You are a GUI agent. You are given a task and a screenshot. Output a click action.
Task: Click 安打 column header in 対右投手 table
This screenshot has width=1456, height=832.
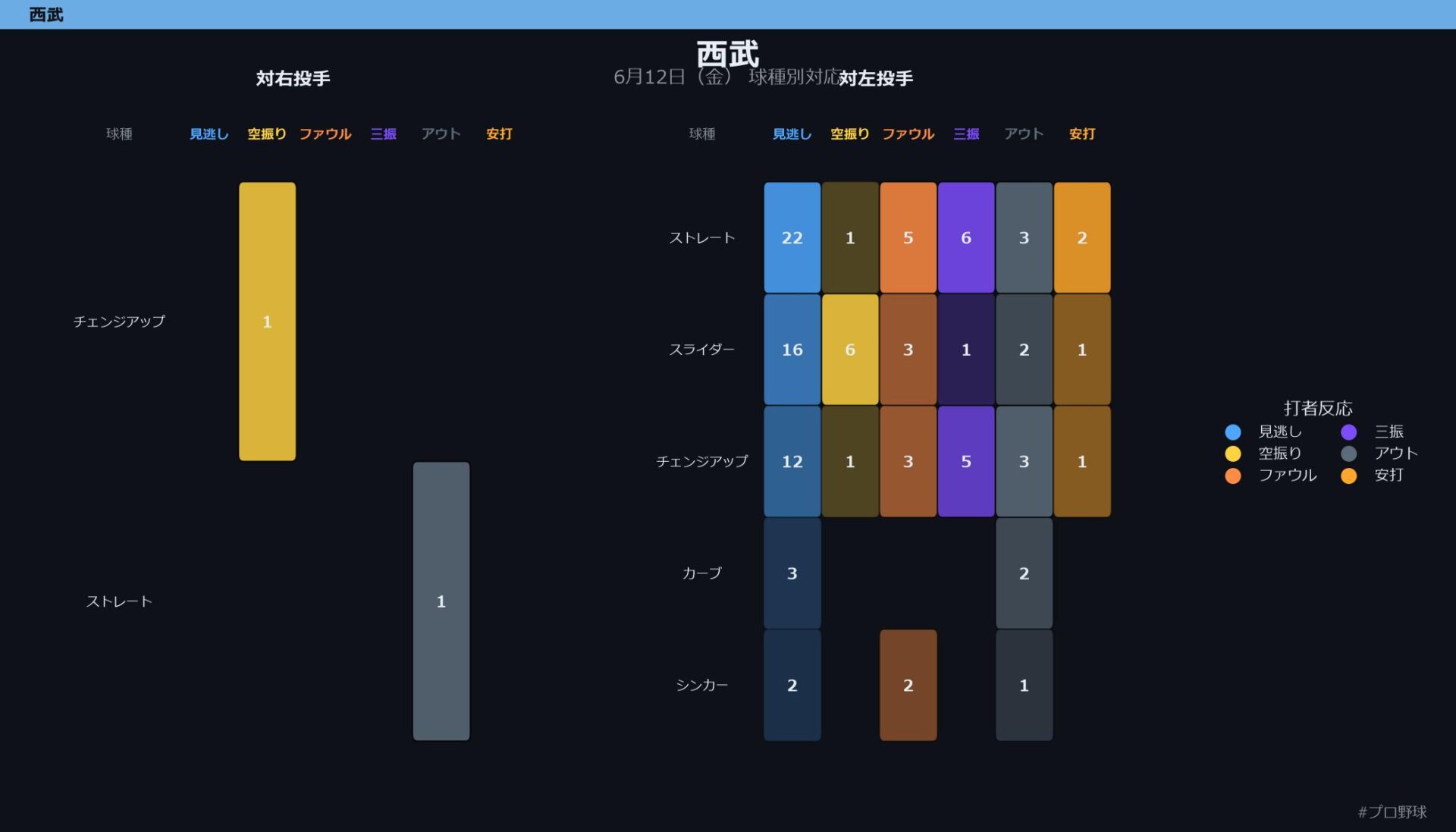pos(499,133)
